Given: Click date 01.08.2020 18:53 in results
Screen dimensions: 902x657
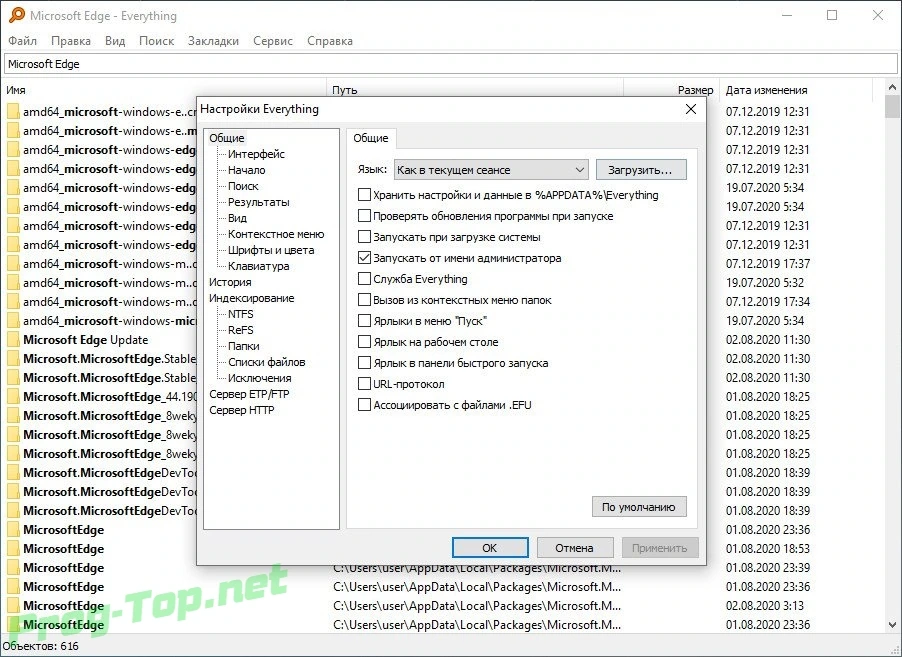Looking at the screenshot, I should (767, 548).
